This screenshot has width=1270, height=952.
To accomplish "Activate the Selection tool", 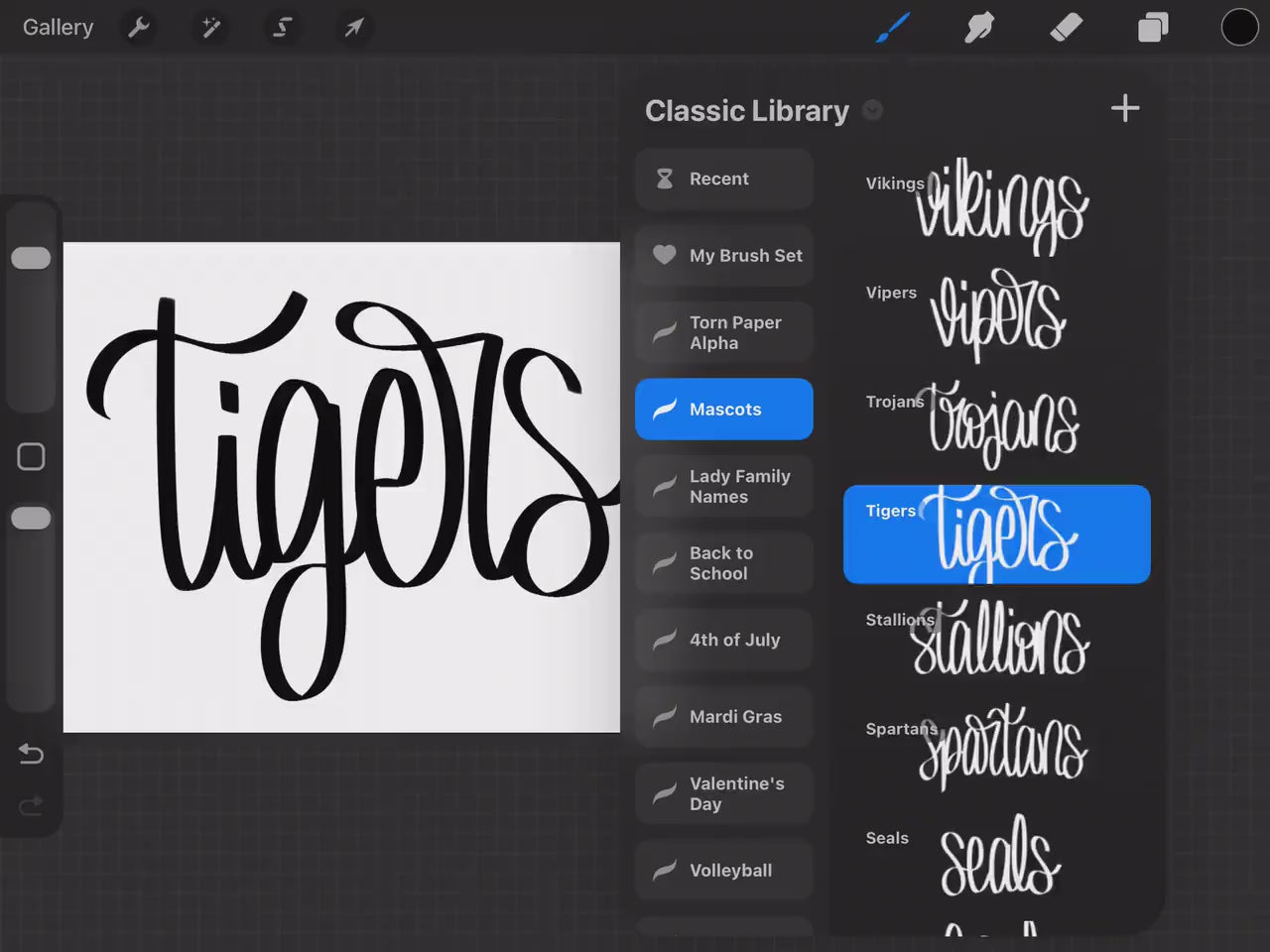I will pos(282,28).
